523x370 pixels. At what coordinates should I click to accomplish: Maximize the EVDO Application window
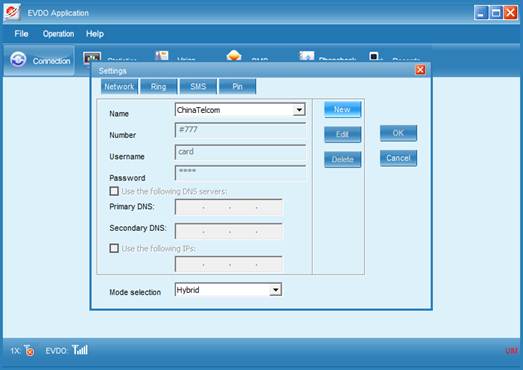click(x=496, y=13)
